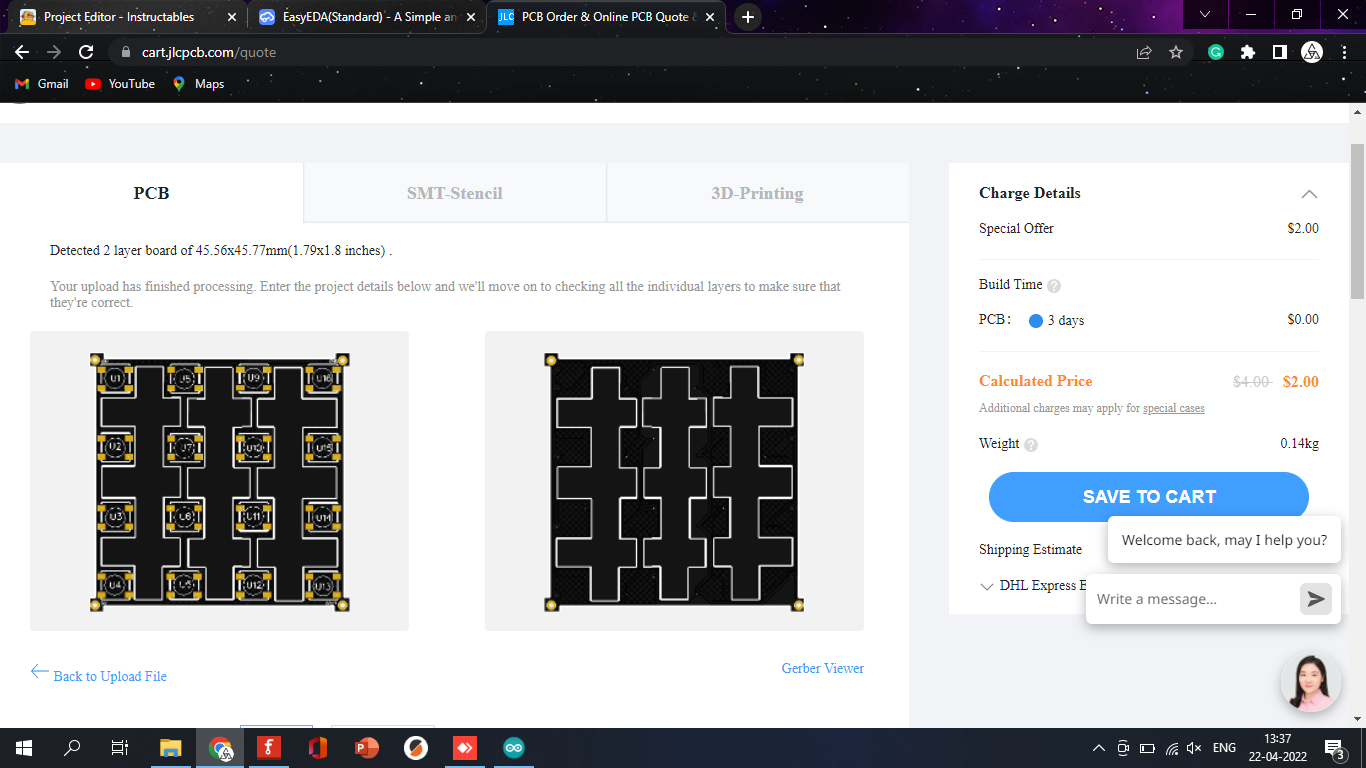Open the Build Time help tooltip icon
1366x768 pixels.
click(x=1052, y=285)
